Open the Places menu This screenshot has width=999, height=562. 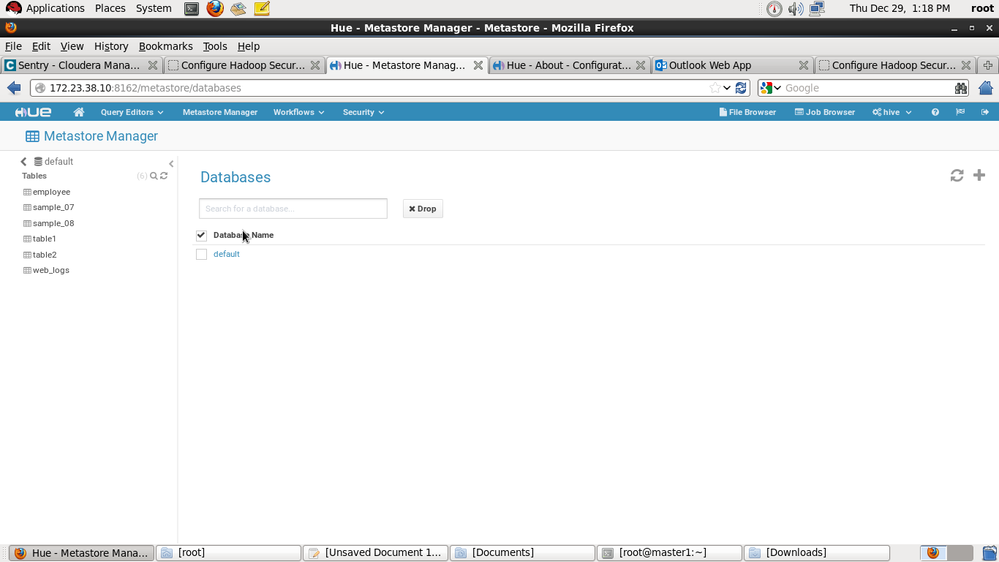tap(110, 8)
